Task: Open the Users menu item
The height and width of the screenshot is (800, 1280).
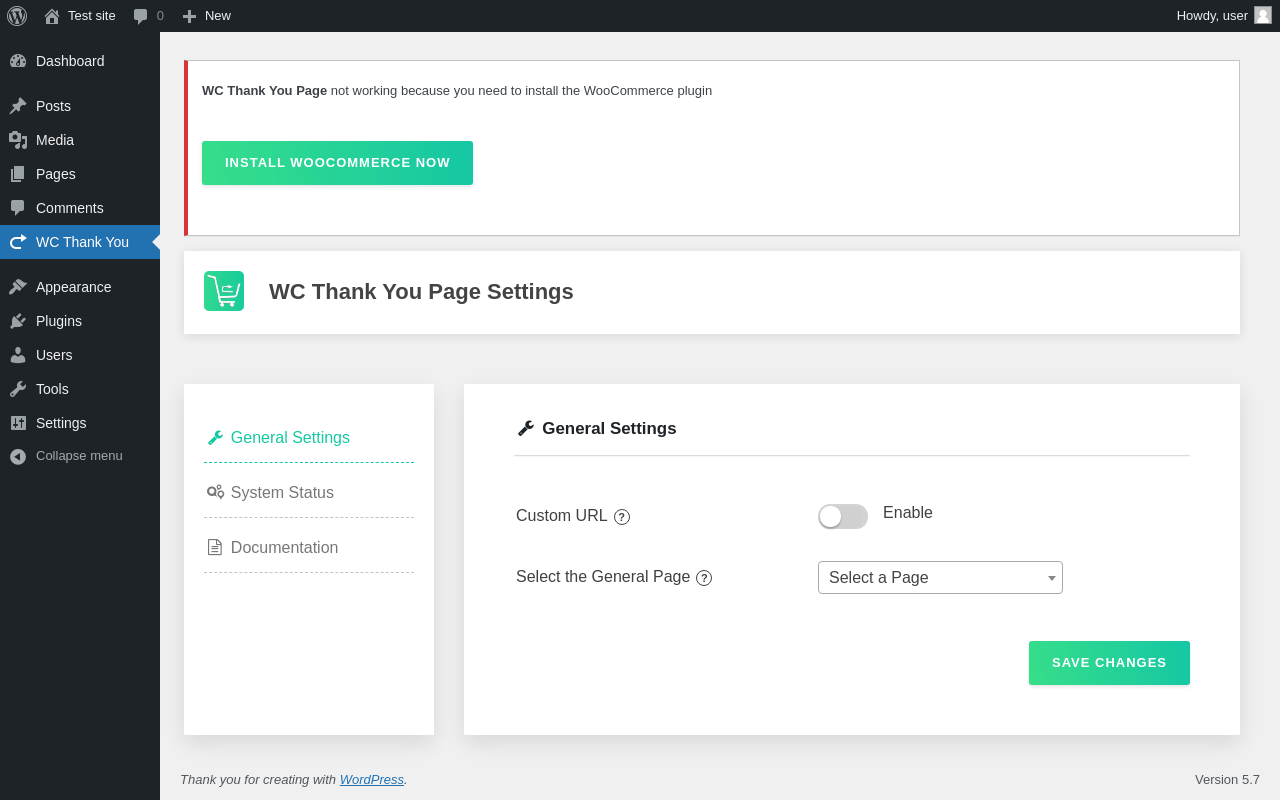Action: tap(80, 355)
